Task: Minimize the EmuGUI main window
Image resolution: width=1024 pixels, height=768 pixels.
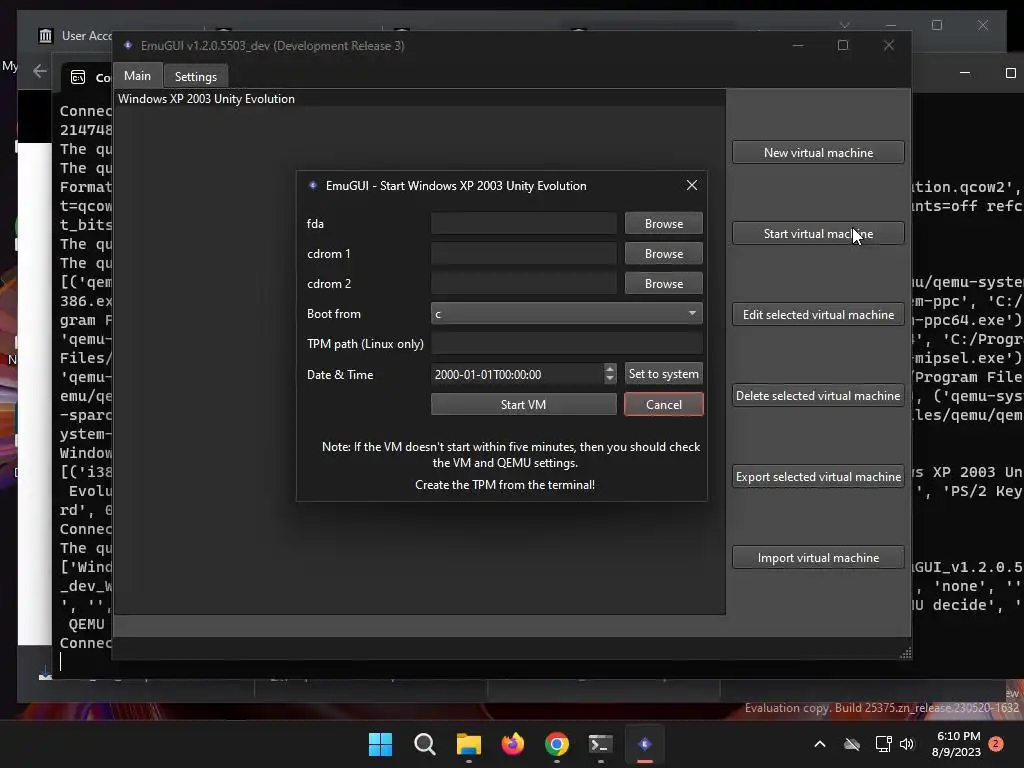Action: point(798,45)
